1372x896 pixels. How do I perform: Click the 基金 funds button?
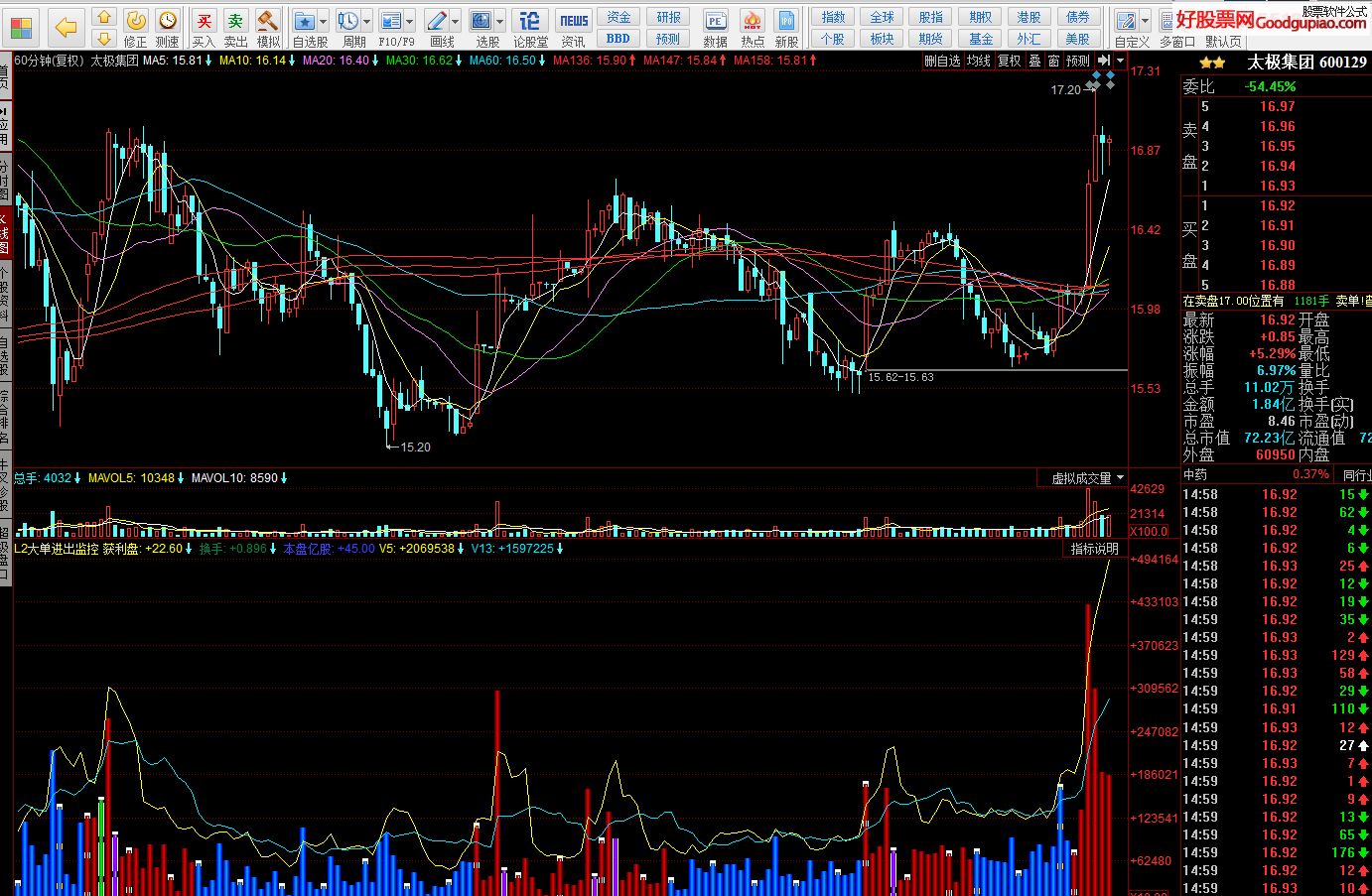[x=980, y=39]
